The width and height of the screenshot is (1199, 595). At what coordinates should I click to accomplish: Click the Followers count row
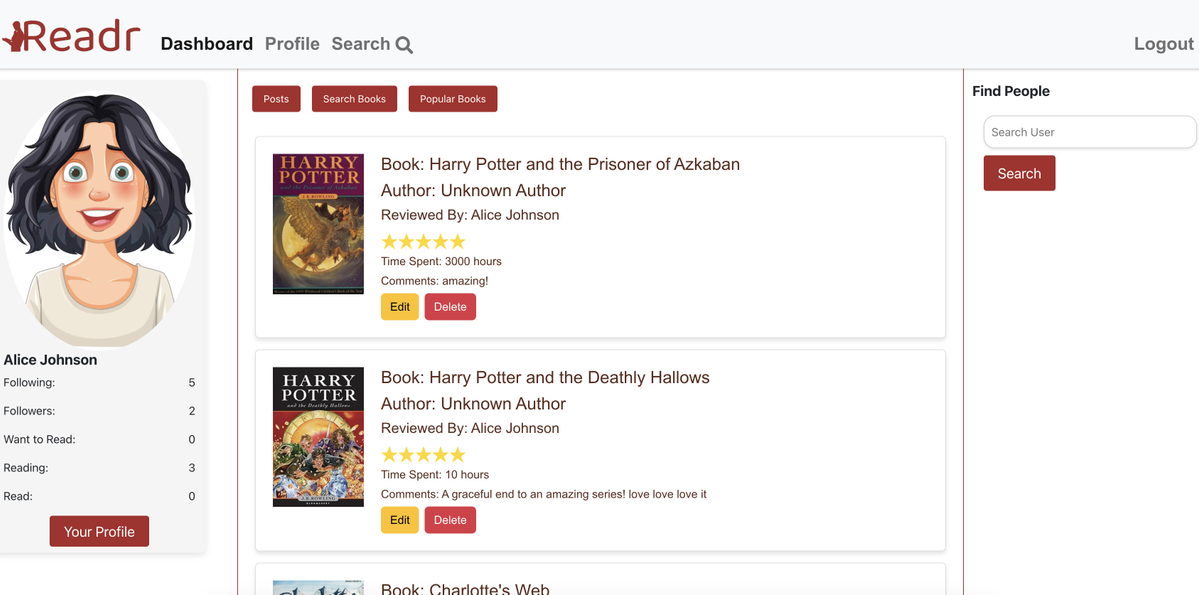point(99,411)
